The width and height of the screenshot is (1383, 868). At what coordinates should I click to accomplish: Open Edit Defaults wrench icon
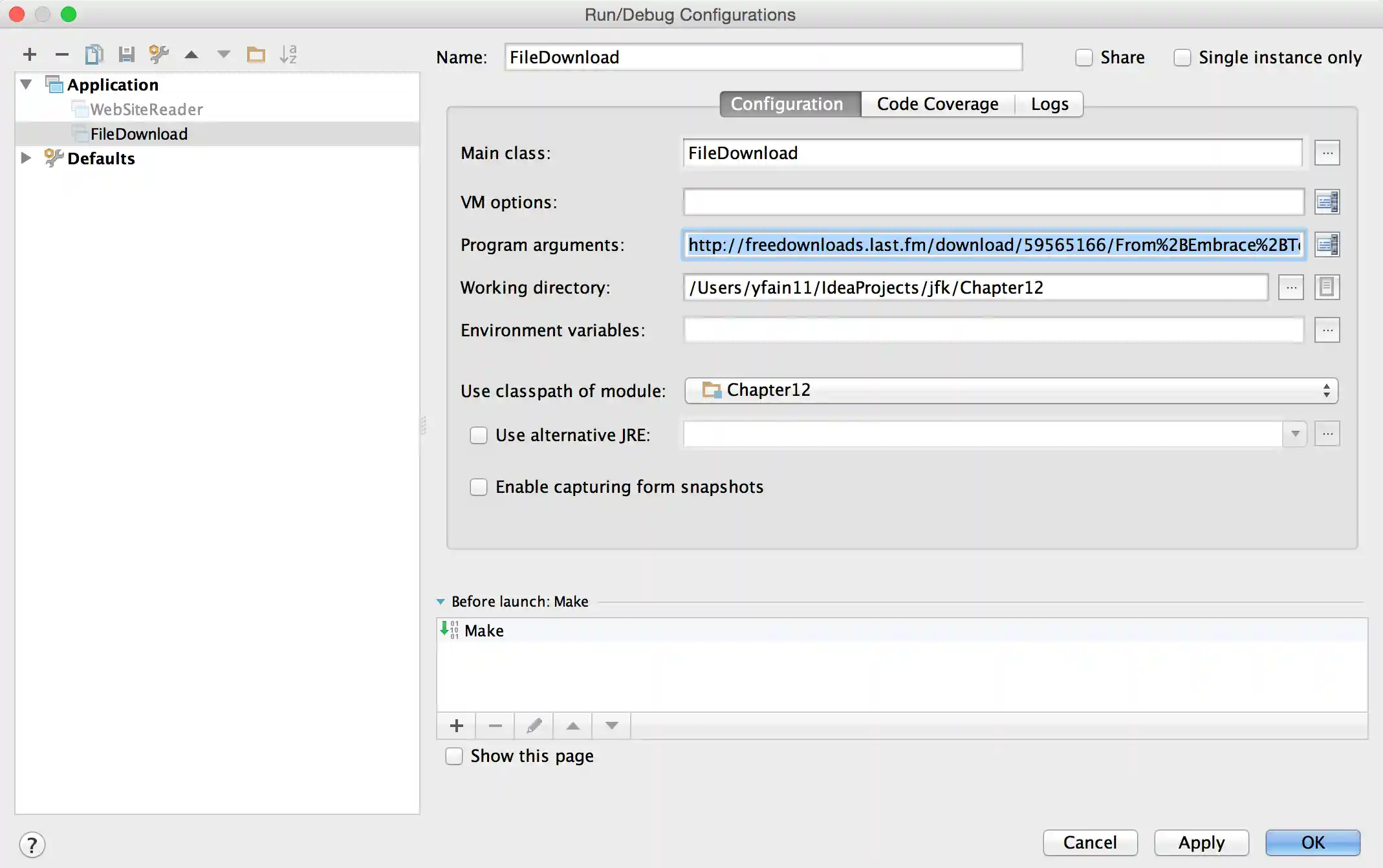(158, 55)
